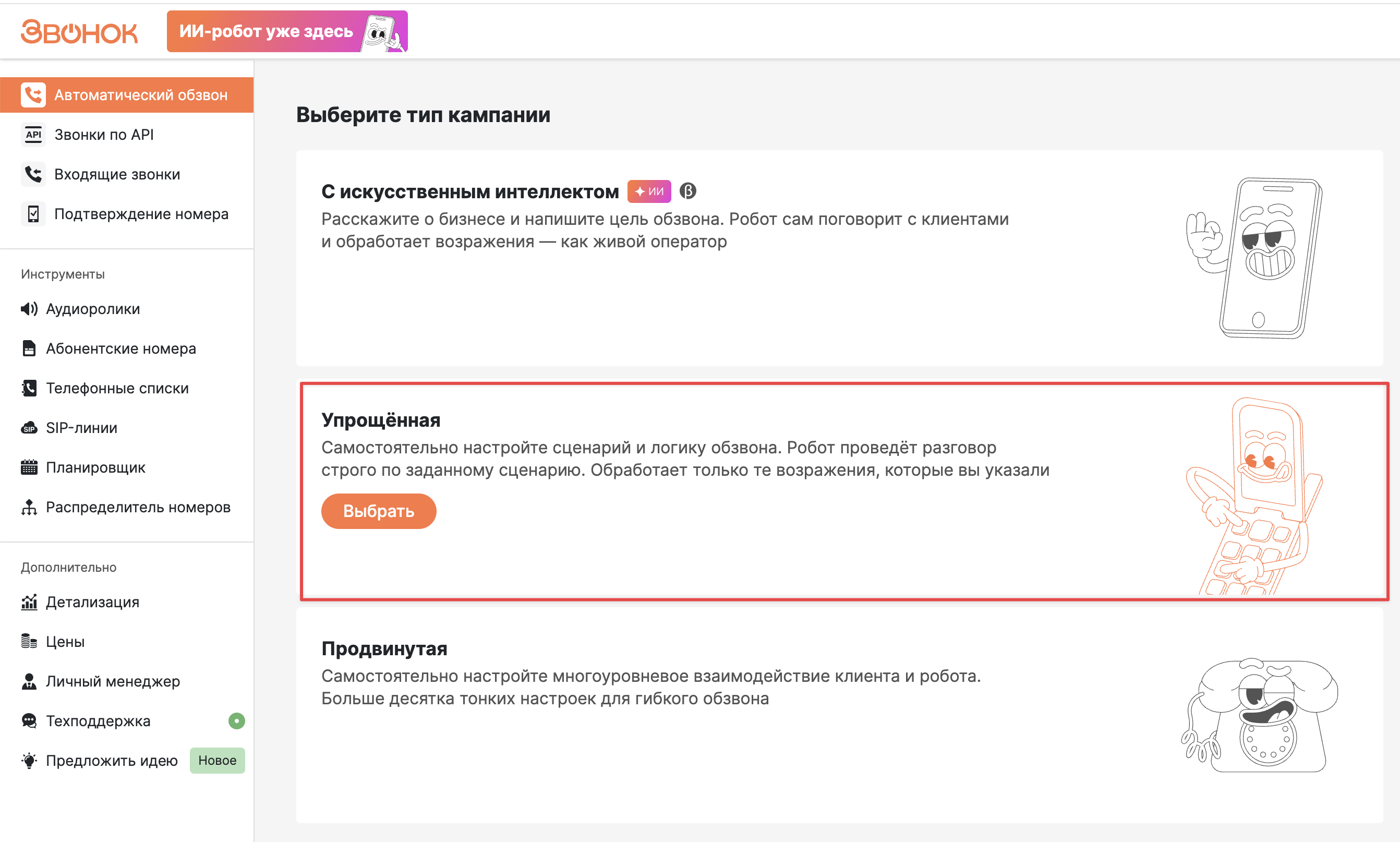This screenshot has width=1400, height=842.
Task: Click the Аудиоролики speaker icon
Action: click(x=29, y=309)
